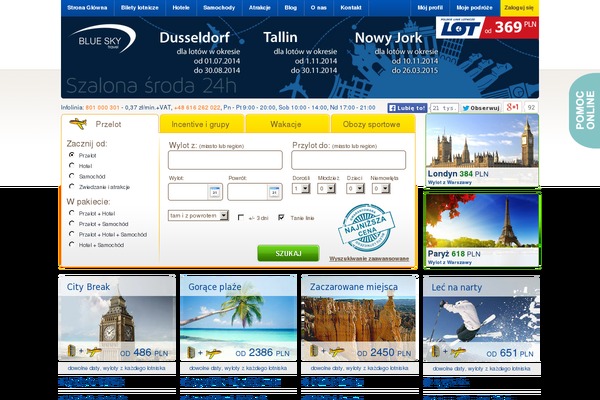Choose the Hotel + Samochód package option
This screenshot has height=400, width=600.
[x=72, y=244]
